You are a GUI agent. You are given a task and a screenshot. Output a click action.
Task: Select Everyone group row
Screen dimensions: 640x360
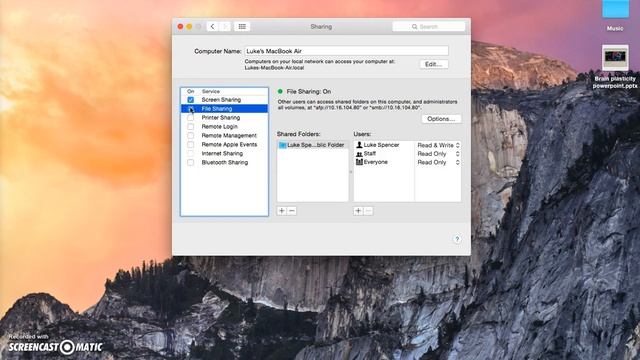[384, 162]
